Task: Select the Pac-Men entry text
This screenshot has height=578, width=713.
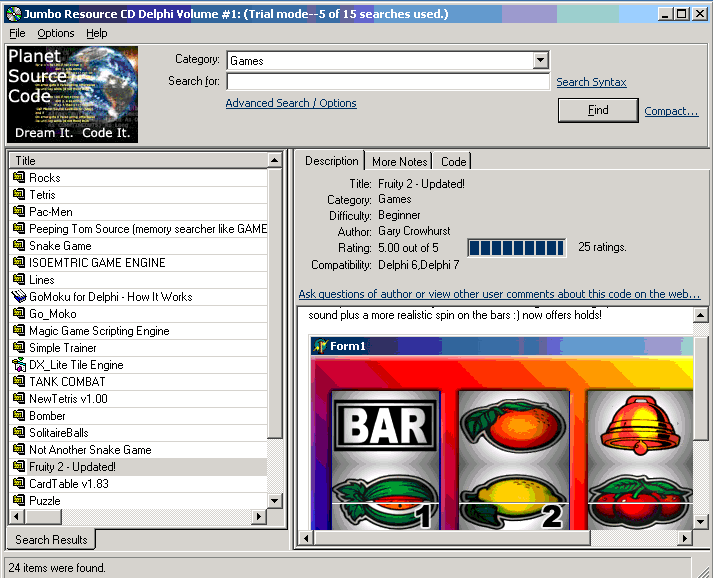Action: pyautogui.click(x=50, y=211)
